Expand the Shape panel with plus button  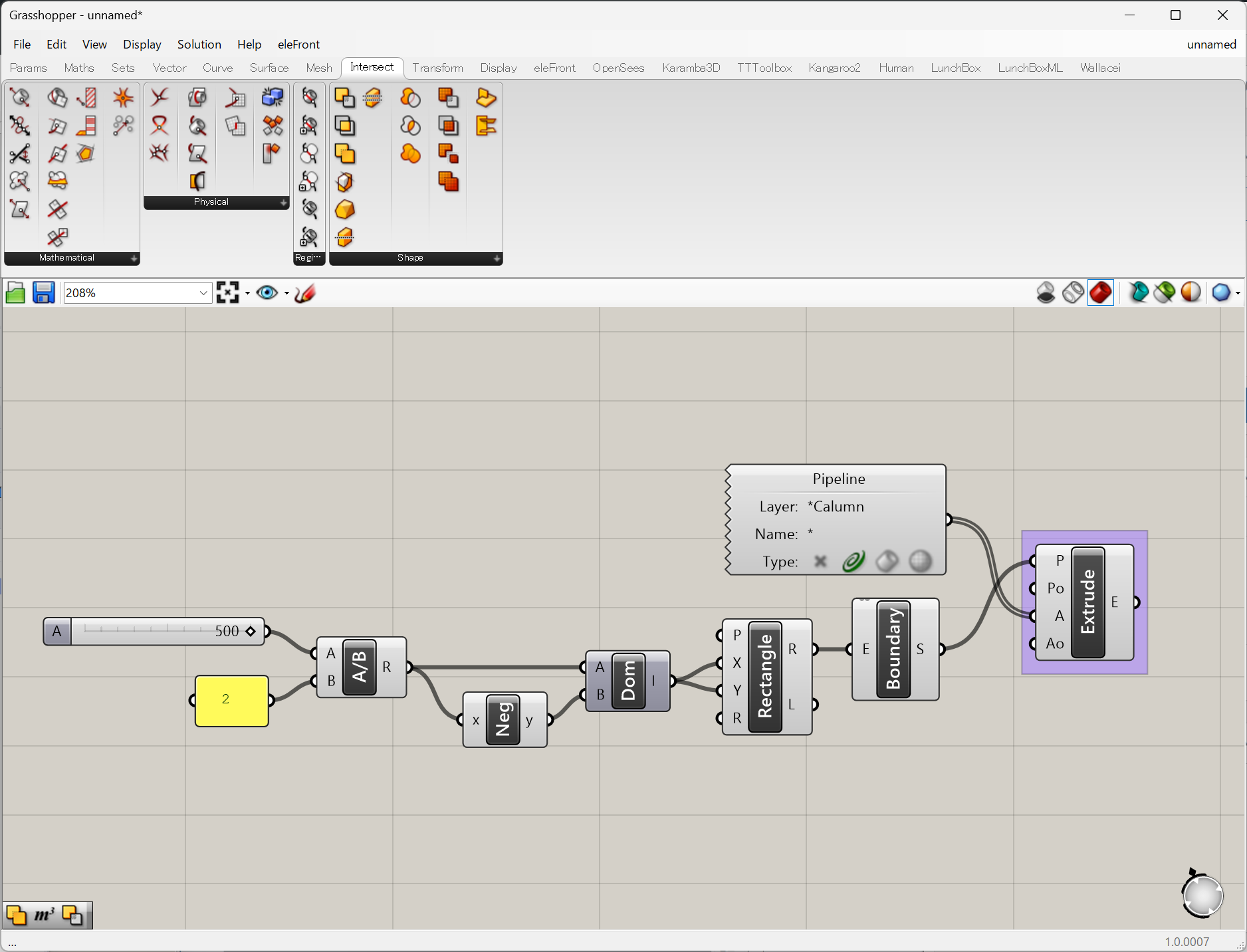(497, 258)
